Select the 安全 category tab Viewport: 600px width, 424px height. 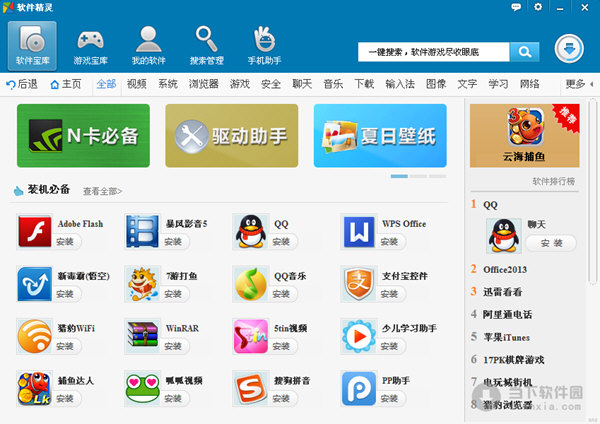(x=271, y=84)
